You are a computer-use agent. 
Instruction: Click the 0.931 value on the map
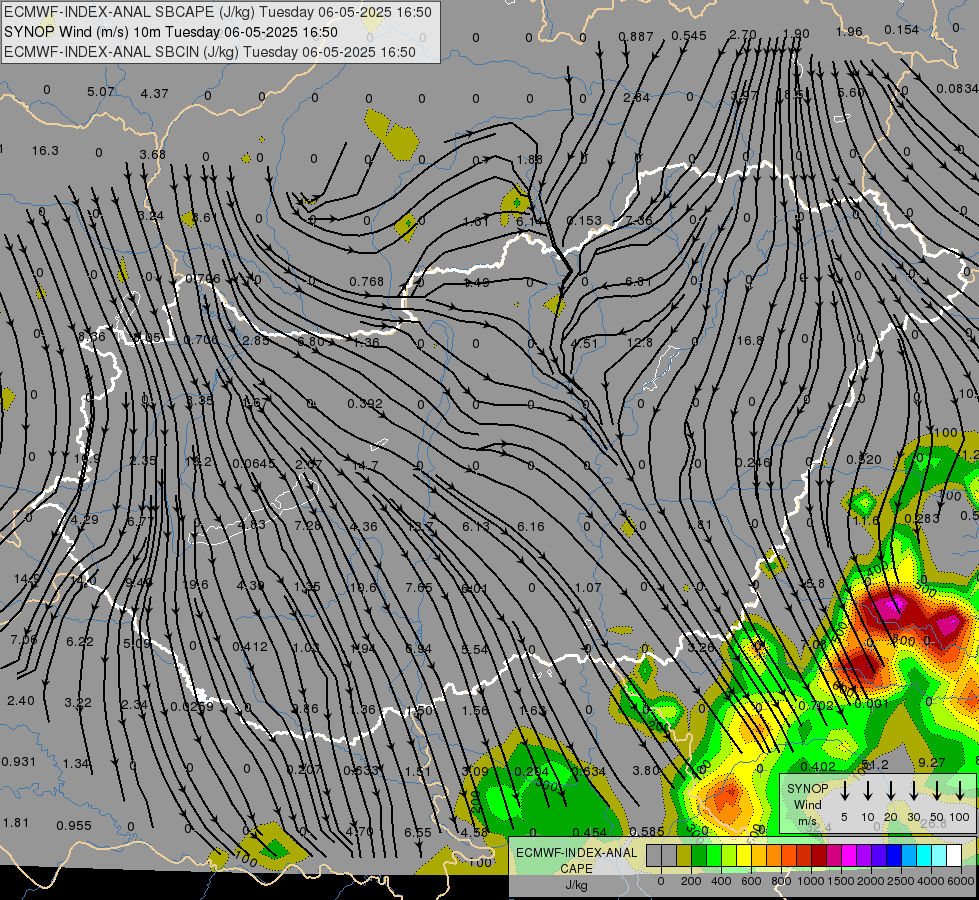point(19,761)
